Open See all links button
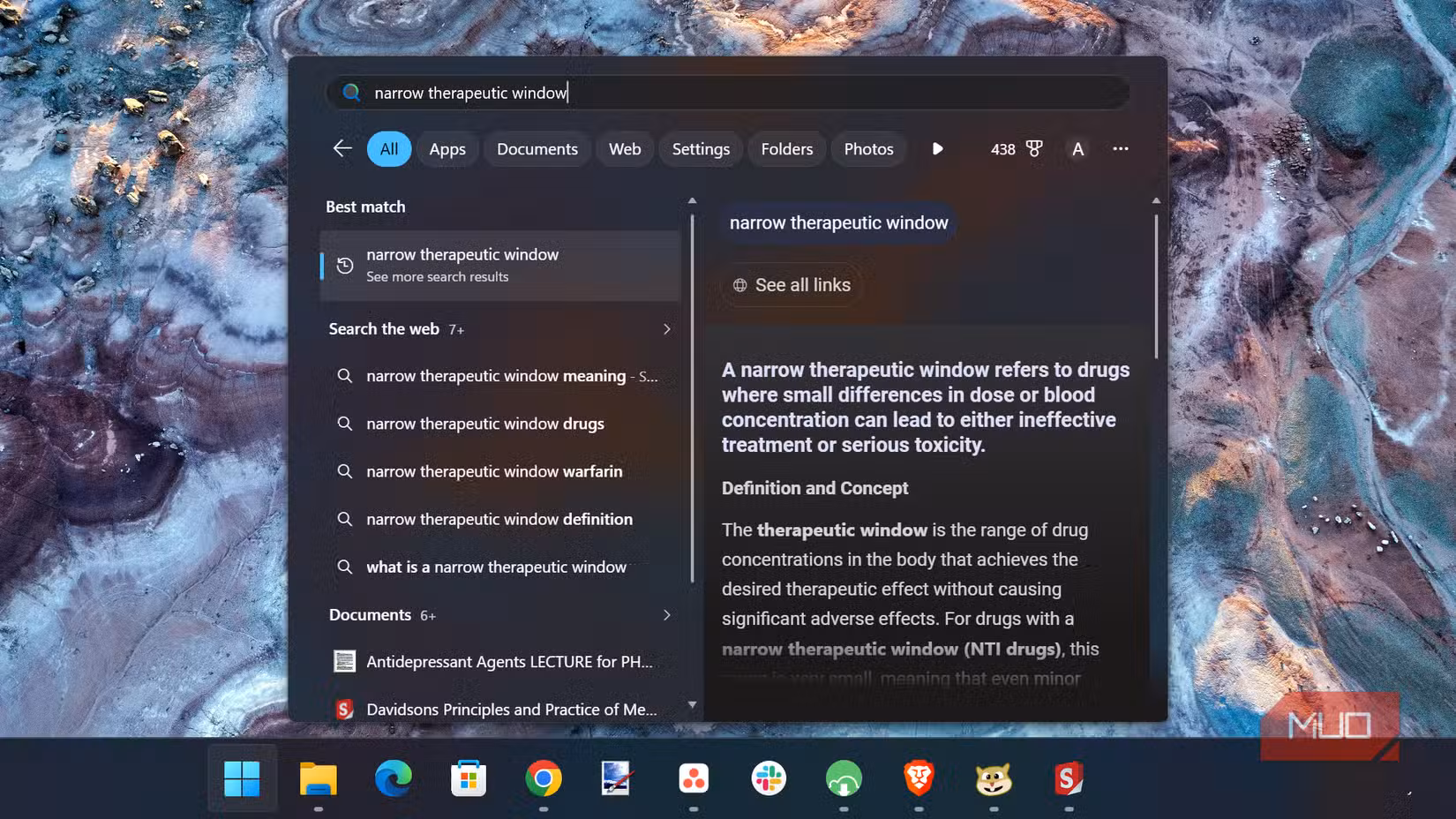1456x819 pixels. pyautogui.click(x=792, y=285)
